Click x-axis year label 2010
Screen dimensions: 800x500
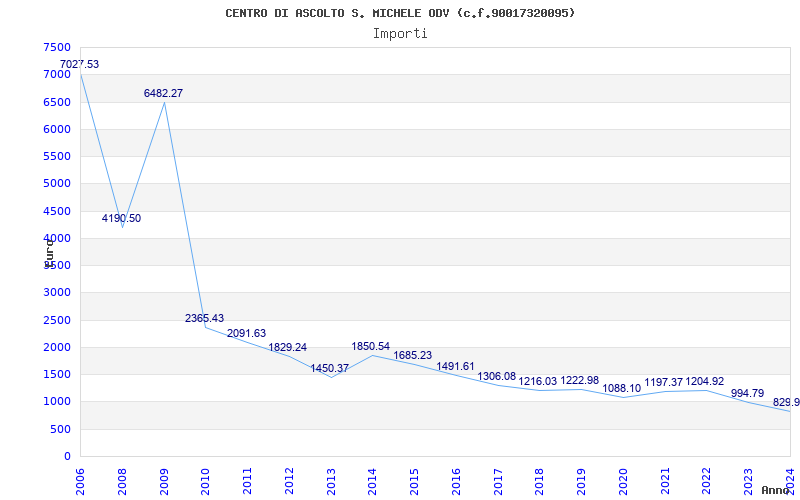(206, 481)
